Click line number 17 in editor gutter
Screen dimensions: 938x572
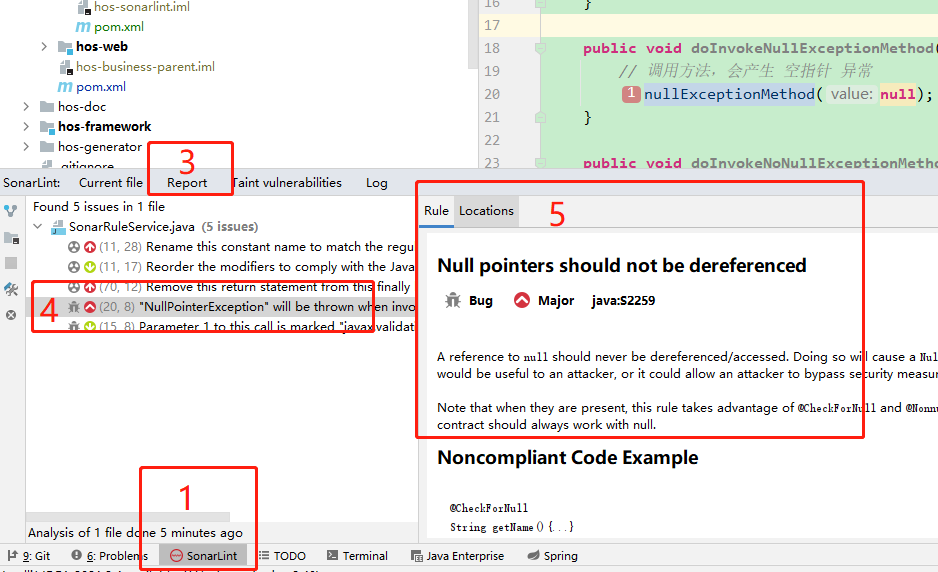pyautogui.click(x=492, y=25)
